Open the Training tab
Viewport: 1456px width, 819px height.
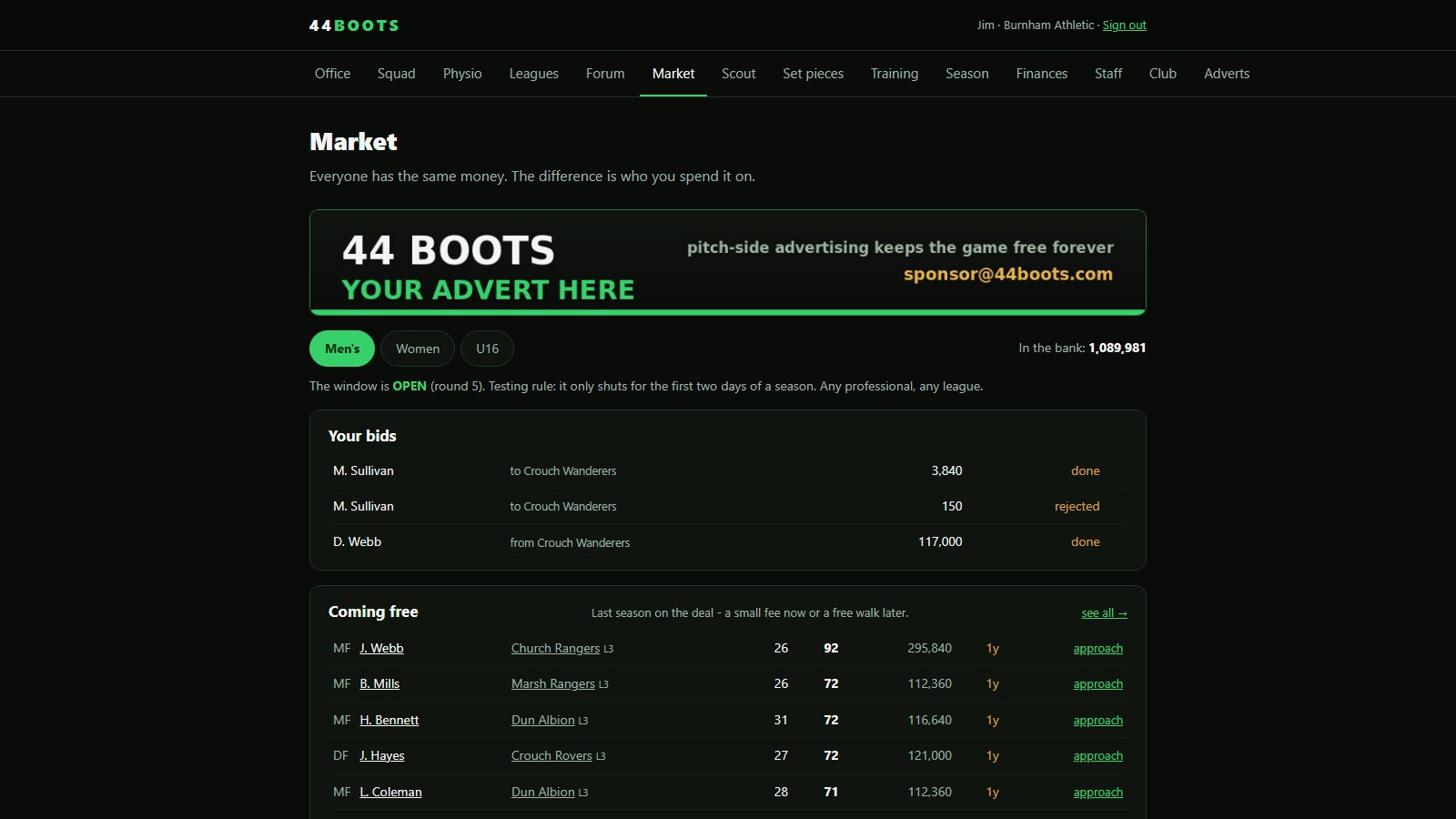pos(894,74)
